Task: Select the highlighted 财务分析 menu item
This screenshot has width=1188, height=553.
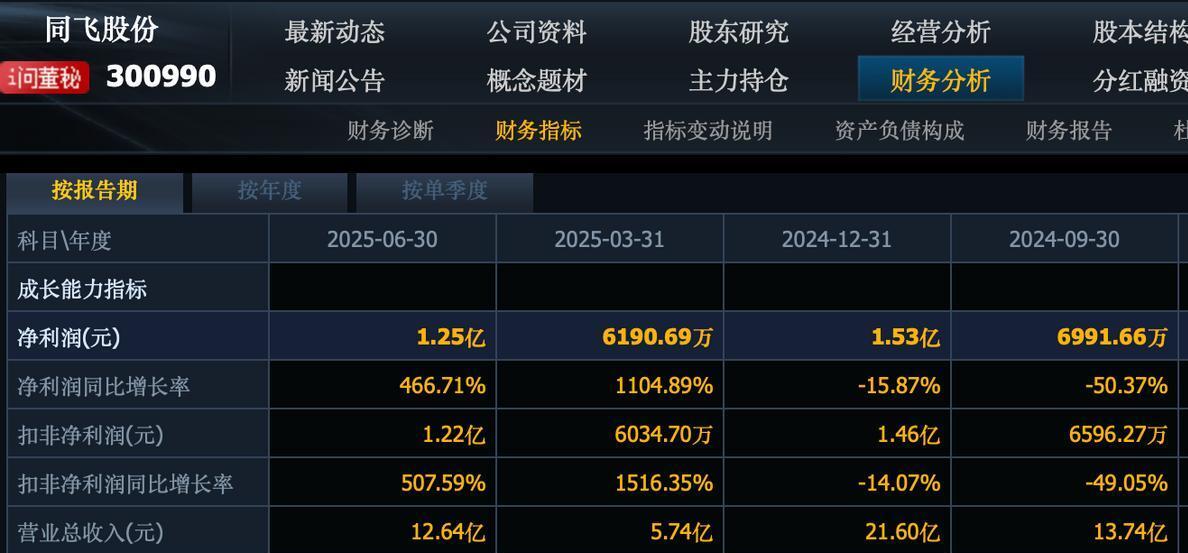Action: (940, 79)
